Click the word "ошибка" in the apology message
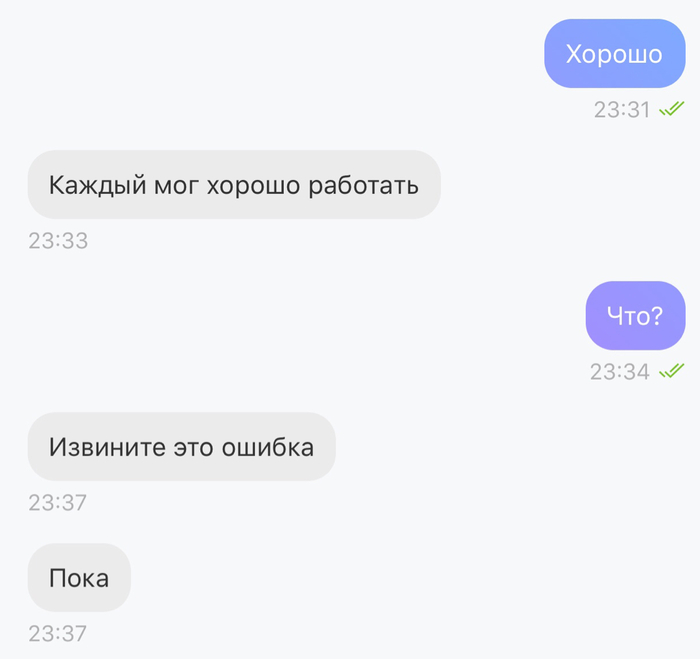Image resolution: width=700 pixels, height=659 pixels. [268, 447]
